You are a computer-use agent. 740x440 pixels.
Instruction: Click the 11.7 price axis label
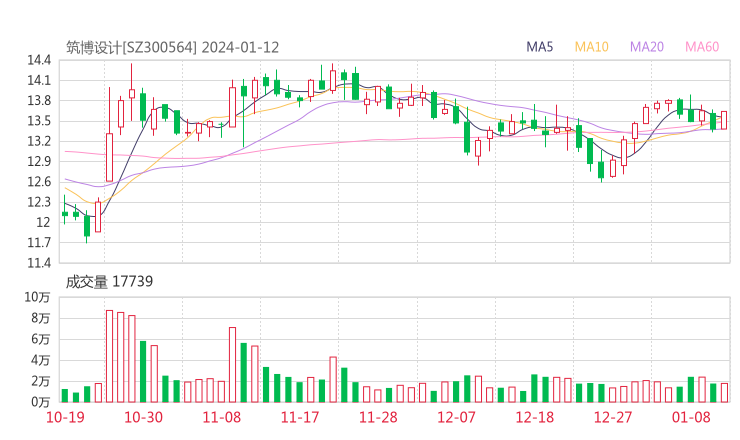point(39,243)
